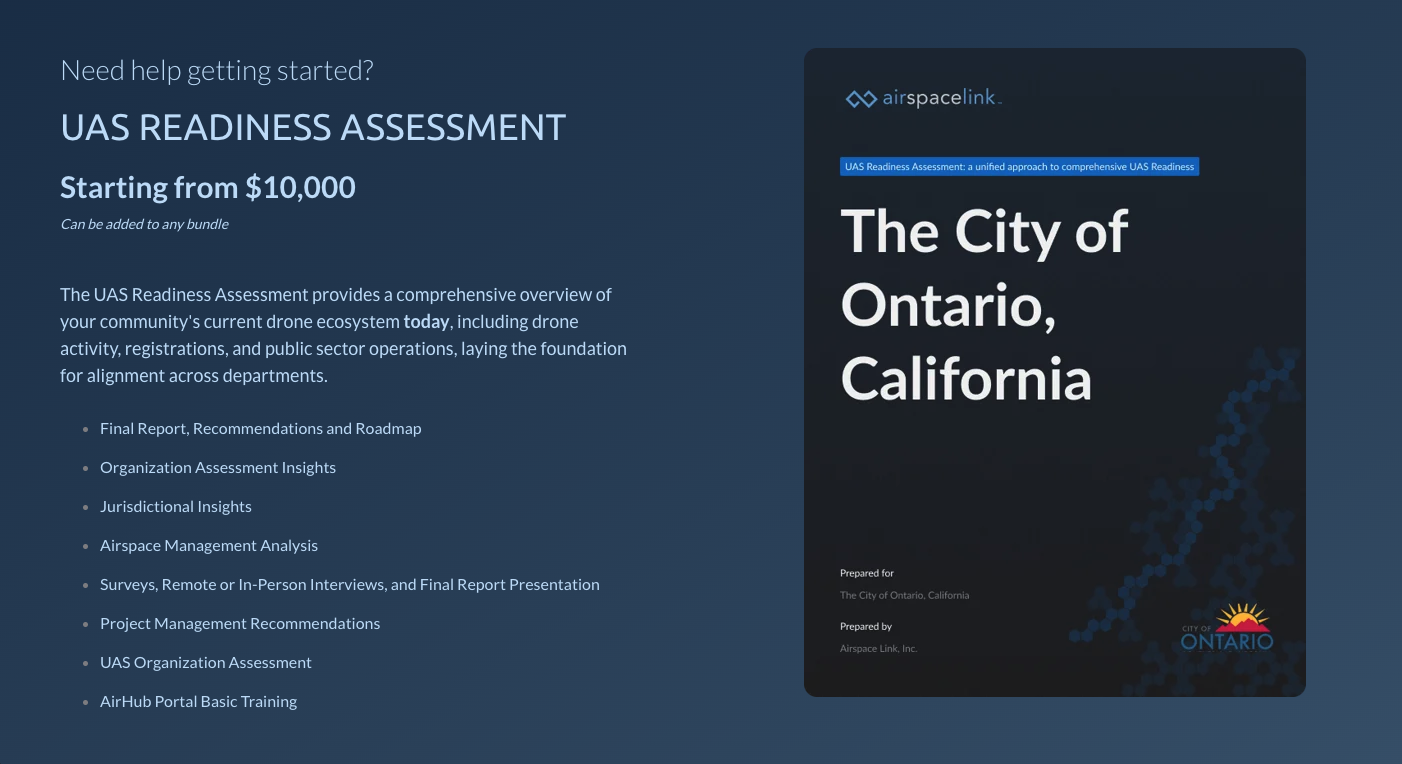1402x764 pixels.
Task: Click the bold word 'today' in description
Action: click(426, 322)
